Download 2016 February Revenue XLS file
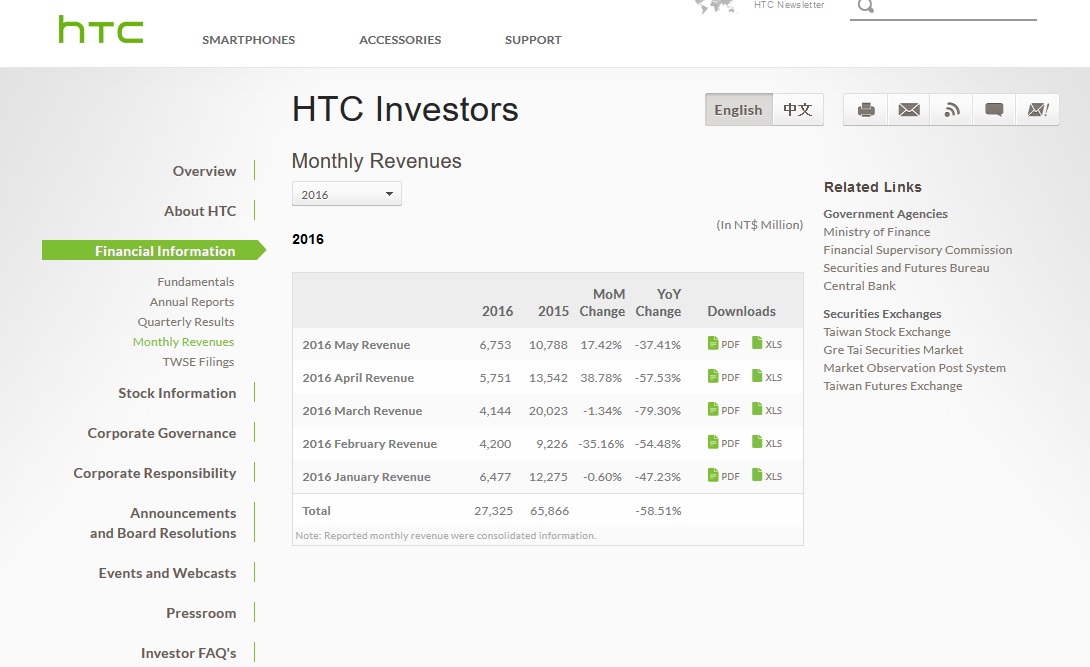 tap(767, 443)
